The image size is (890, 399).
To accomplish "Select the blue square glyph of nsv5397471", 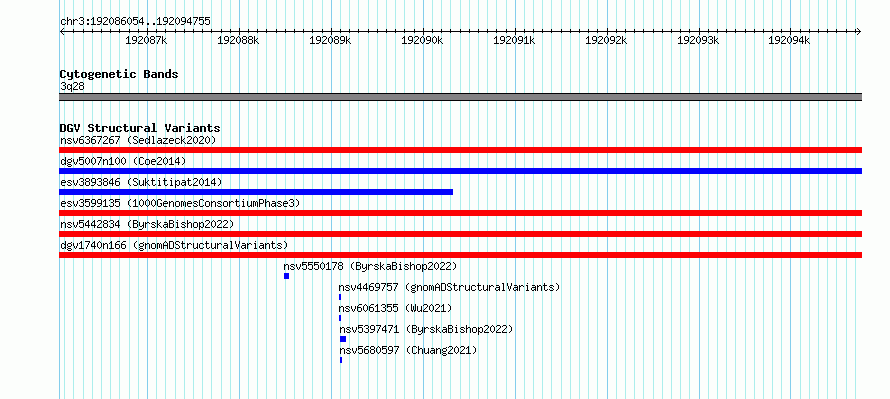I will (x=343, y=339).
